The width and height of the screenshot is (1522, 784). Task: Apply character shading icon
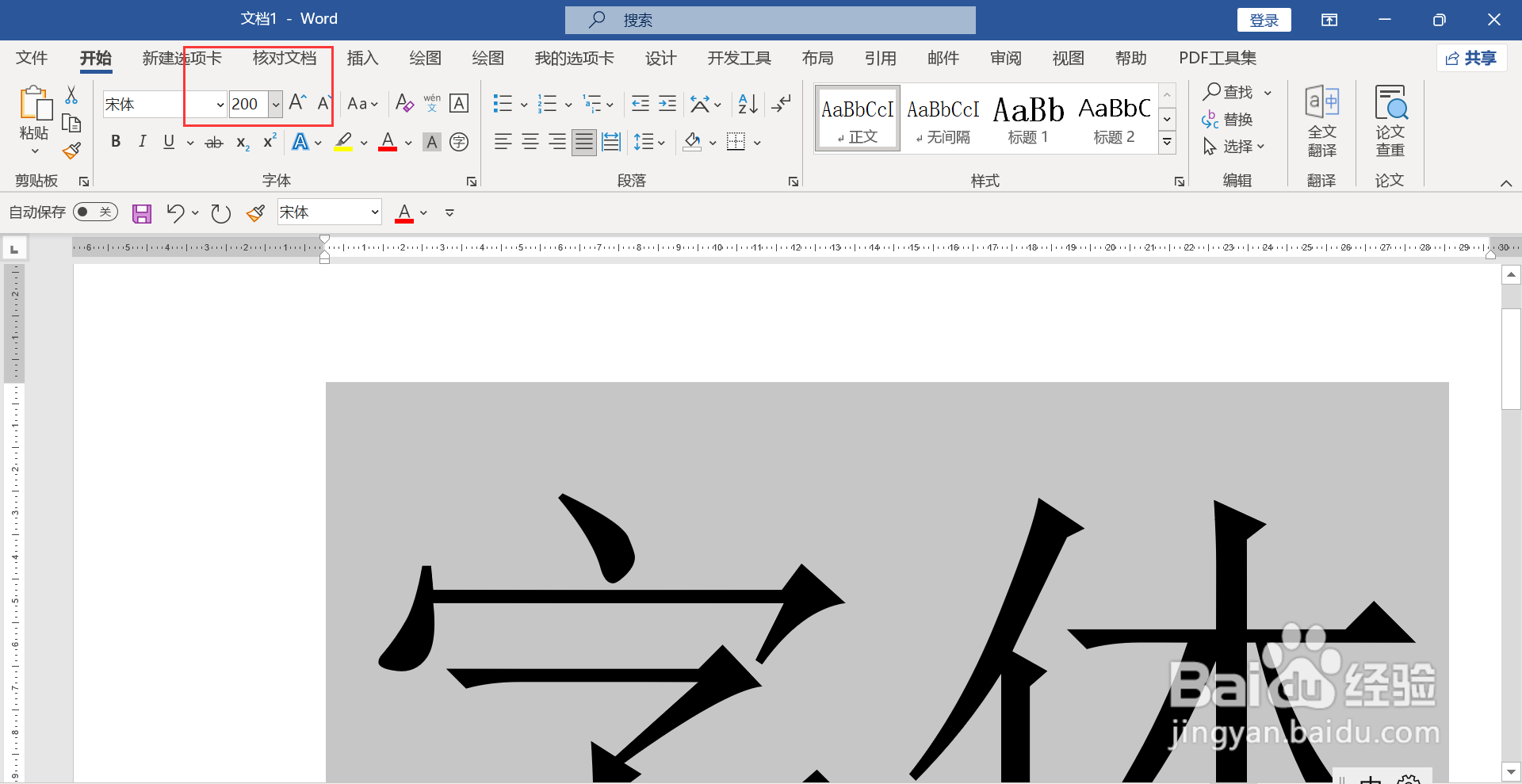(432, 142)
